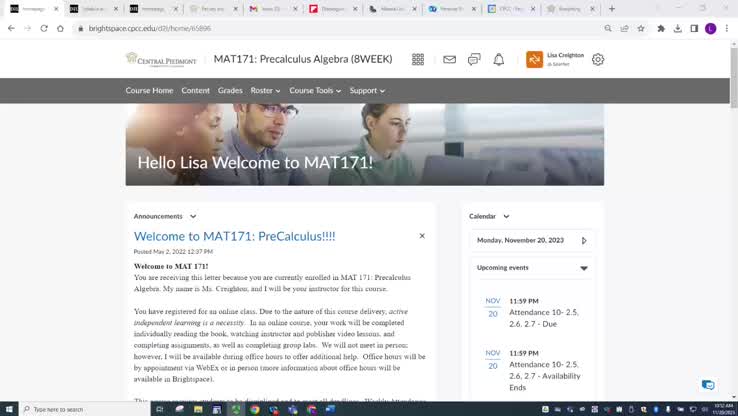Reload the page in the browser

(45, 28)
